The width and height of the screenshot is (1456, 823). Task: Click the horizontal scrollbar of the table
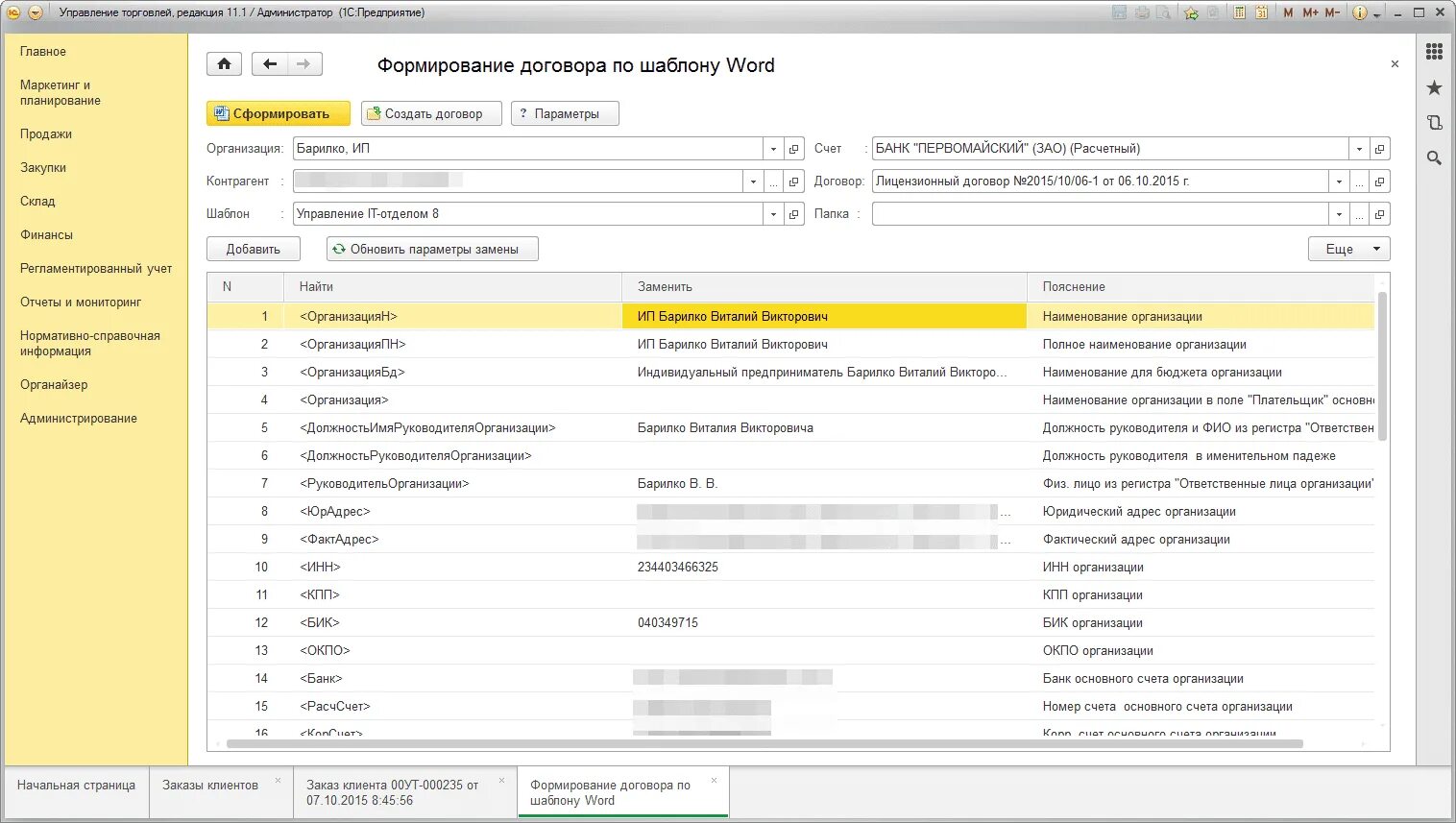pyautogui.click(x=764, y=743)
